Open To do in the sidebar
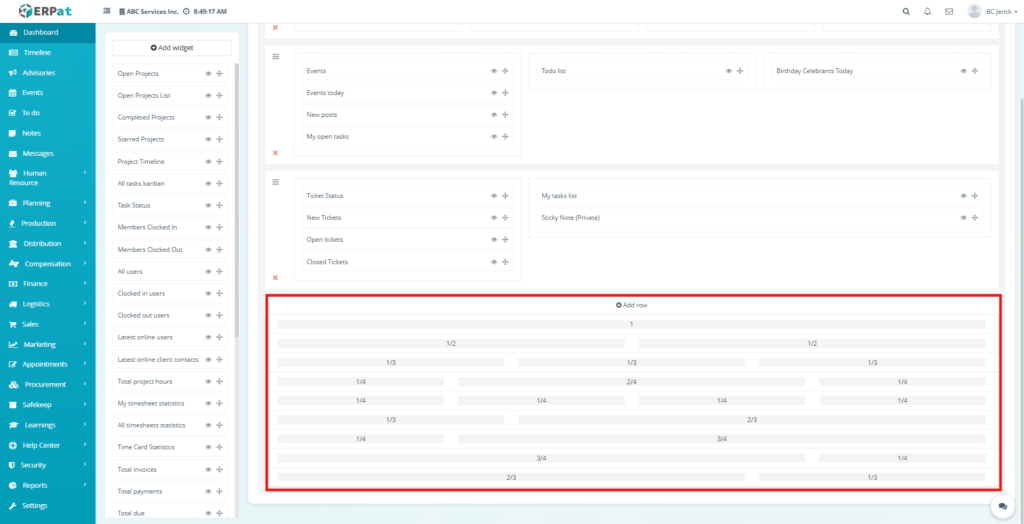This screenshot has height=524, width=1024. [x=48, y=112]
